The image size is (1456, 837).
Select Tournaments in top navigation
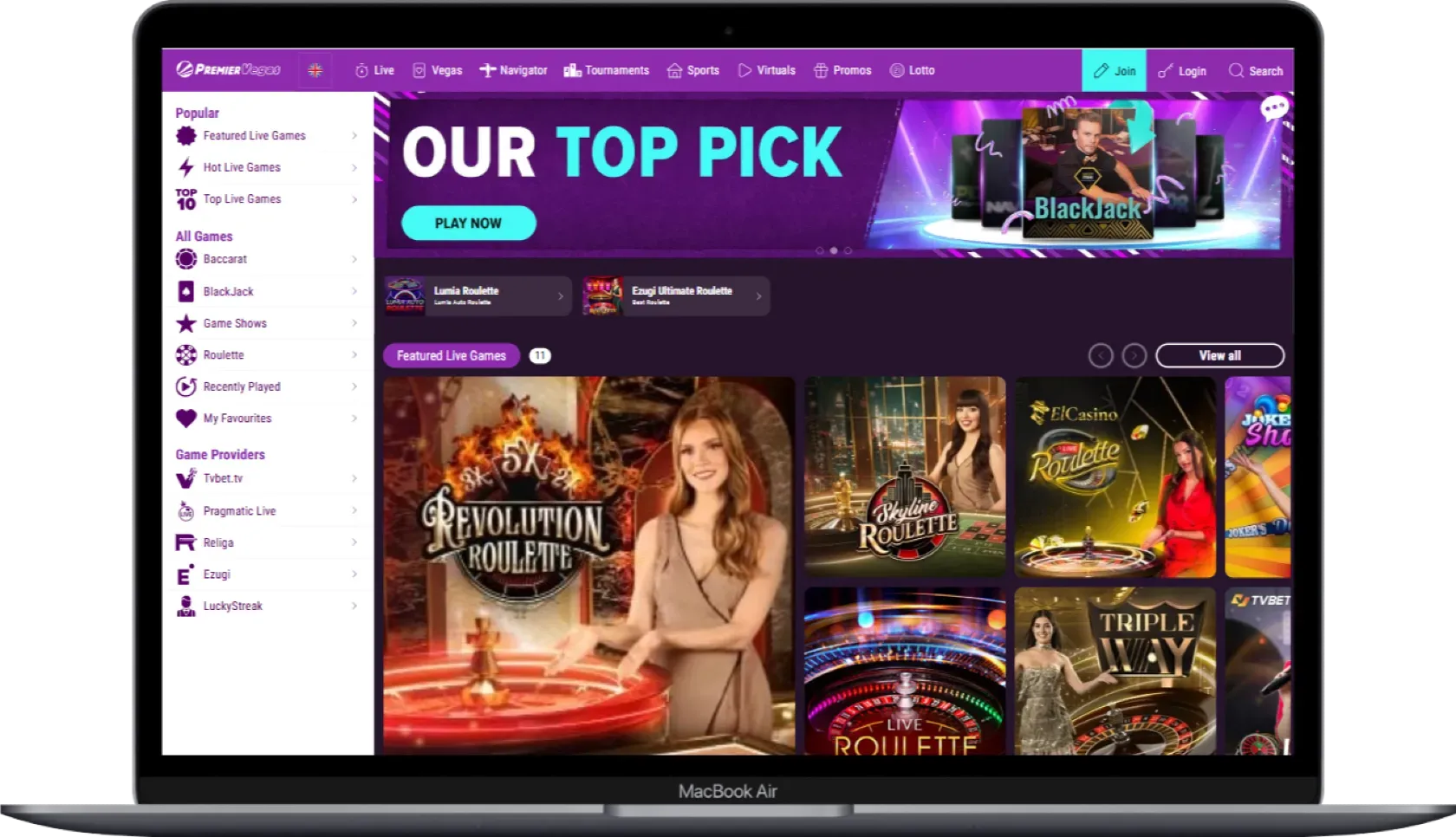click(606, 70)
